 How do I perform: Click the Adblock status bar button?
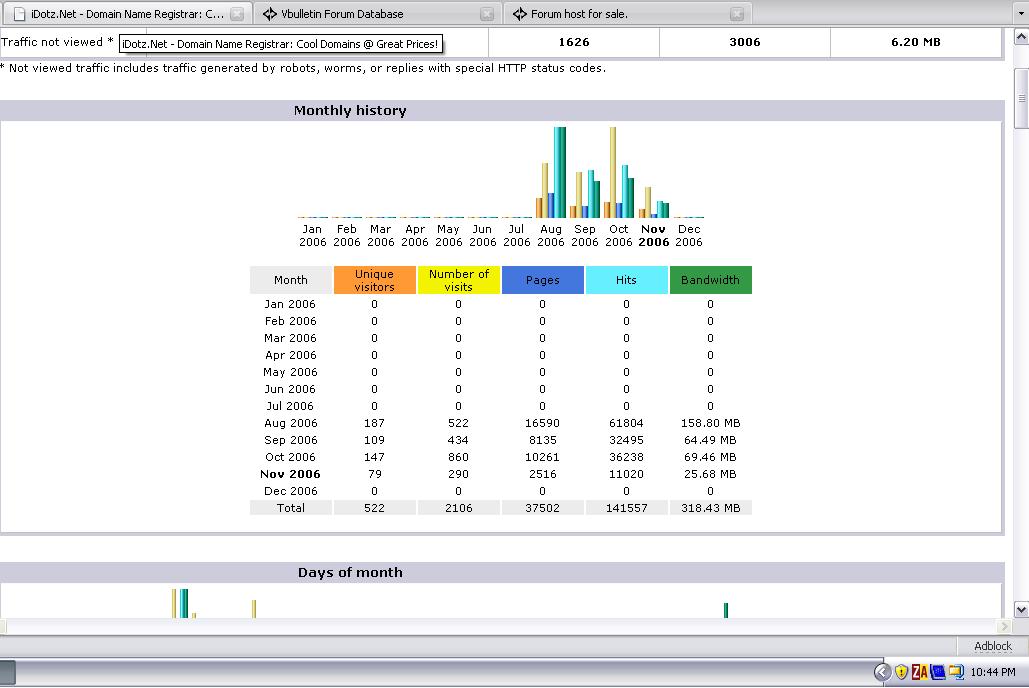pos(993,646)
